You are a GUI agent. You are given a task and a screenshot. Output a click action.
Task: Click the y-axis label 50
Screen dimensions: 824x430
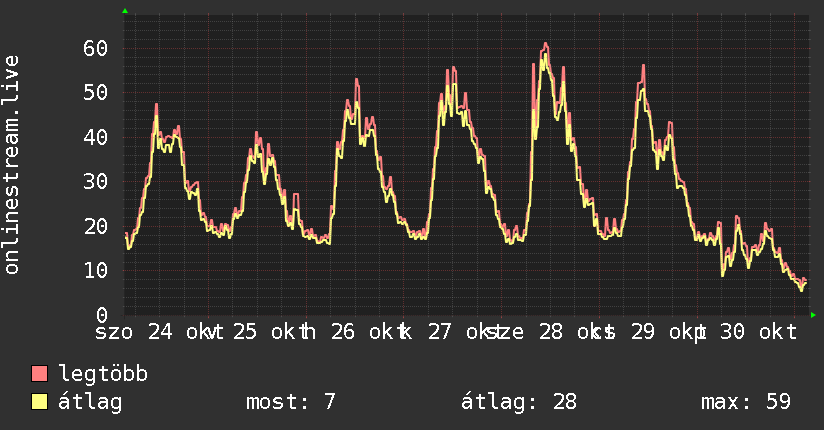pyautogui.click(x=96, y=93)
